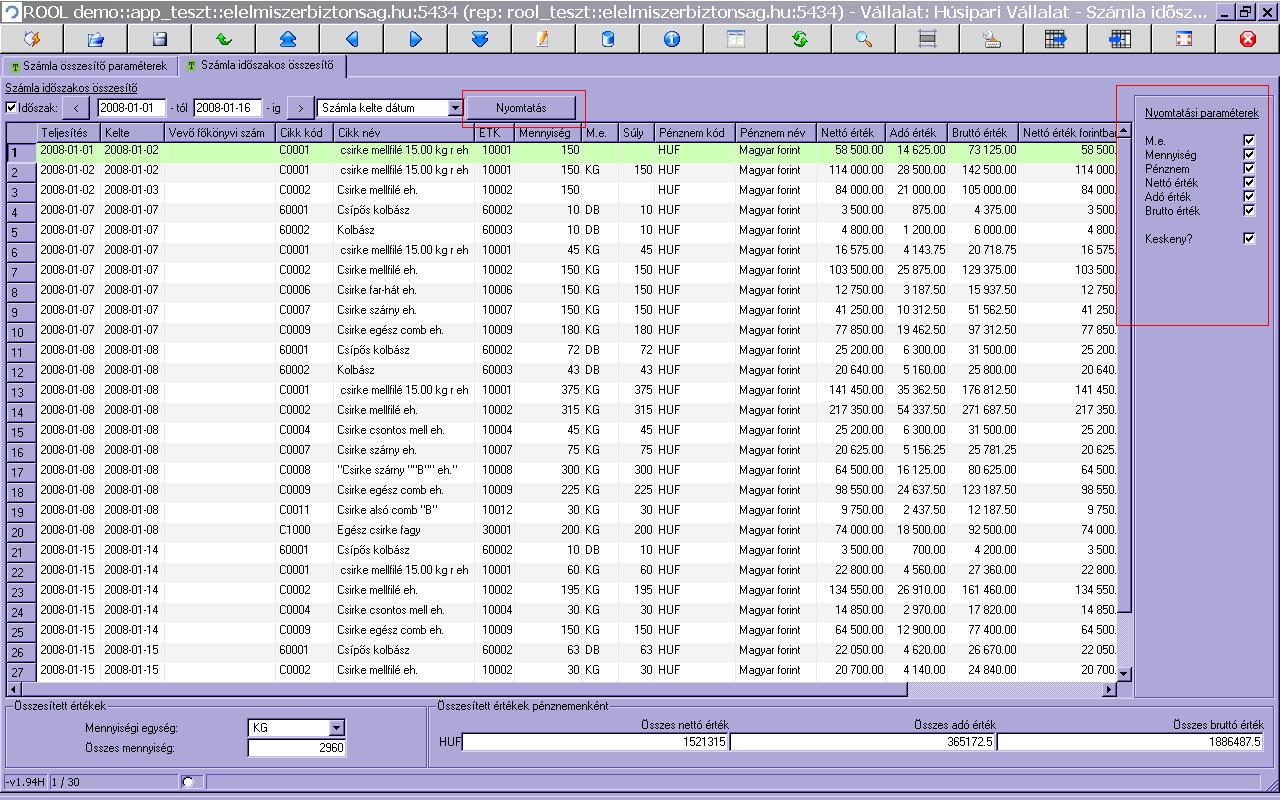The height and width of the screenshot is (800, 1280).
Task: Click the pencil edit toolbar icon
Action: coord(544,39)
